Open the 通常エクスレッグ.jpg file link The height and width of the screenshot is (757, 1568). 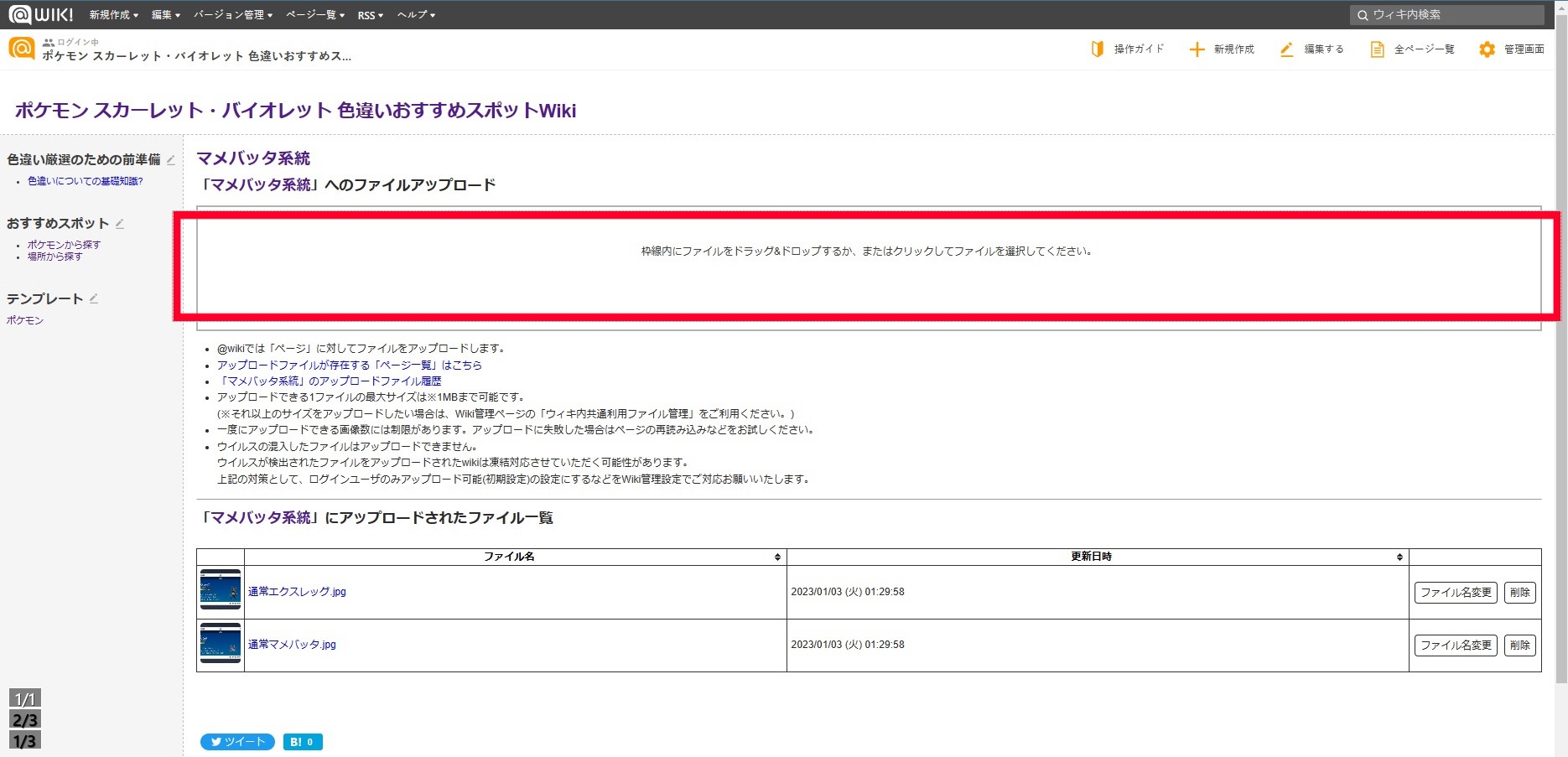tap(297, 592)
